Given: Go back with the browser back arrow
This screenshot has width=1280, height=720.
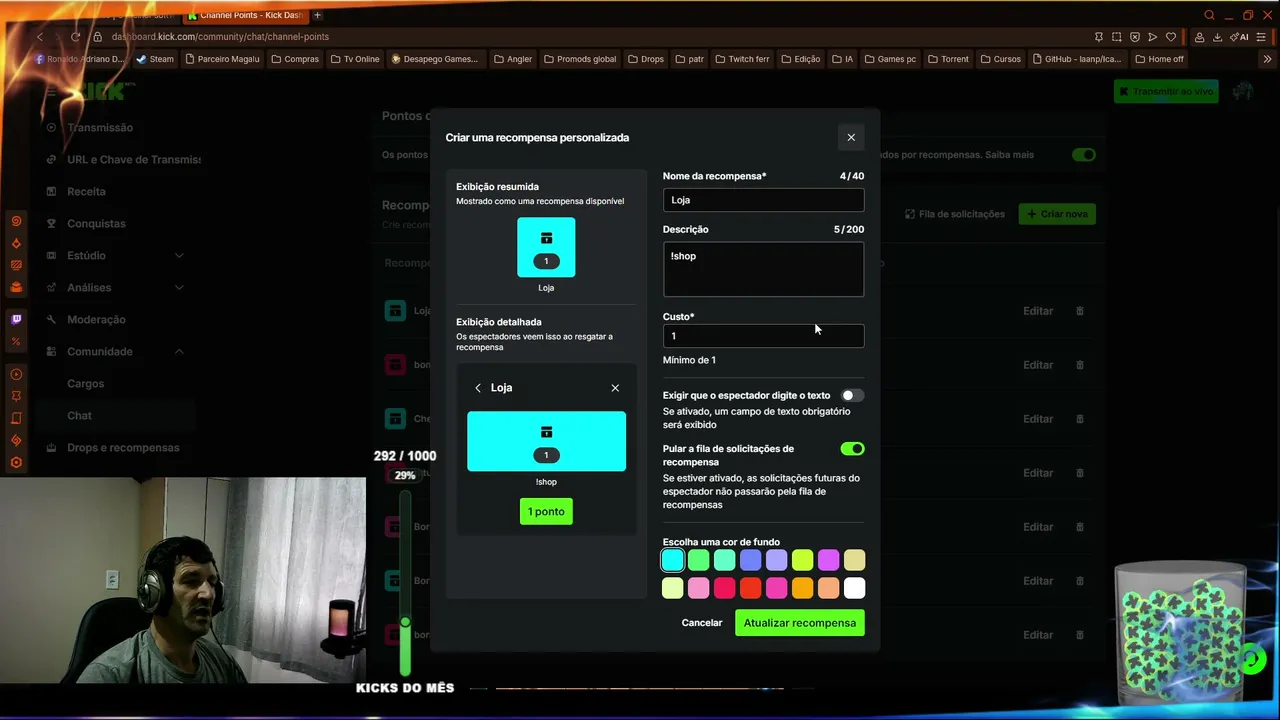Looking at the screenshot, I should point(40,37).
